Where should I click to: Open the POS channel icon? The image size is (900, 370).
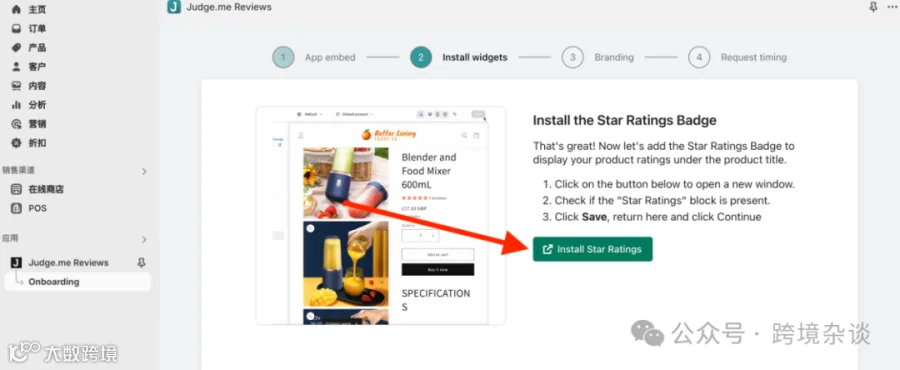(x=17, y=208)
